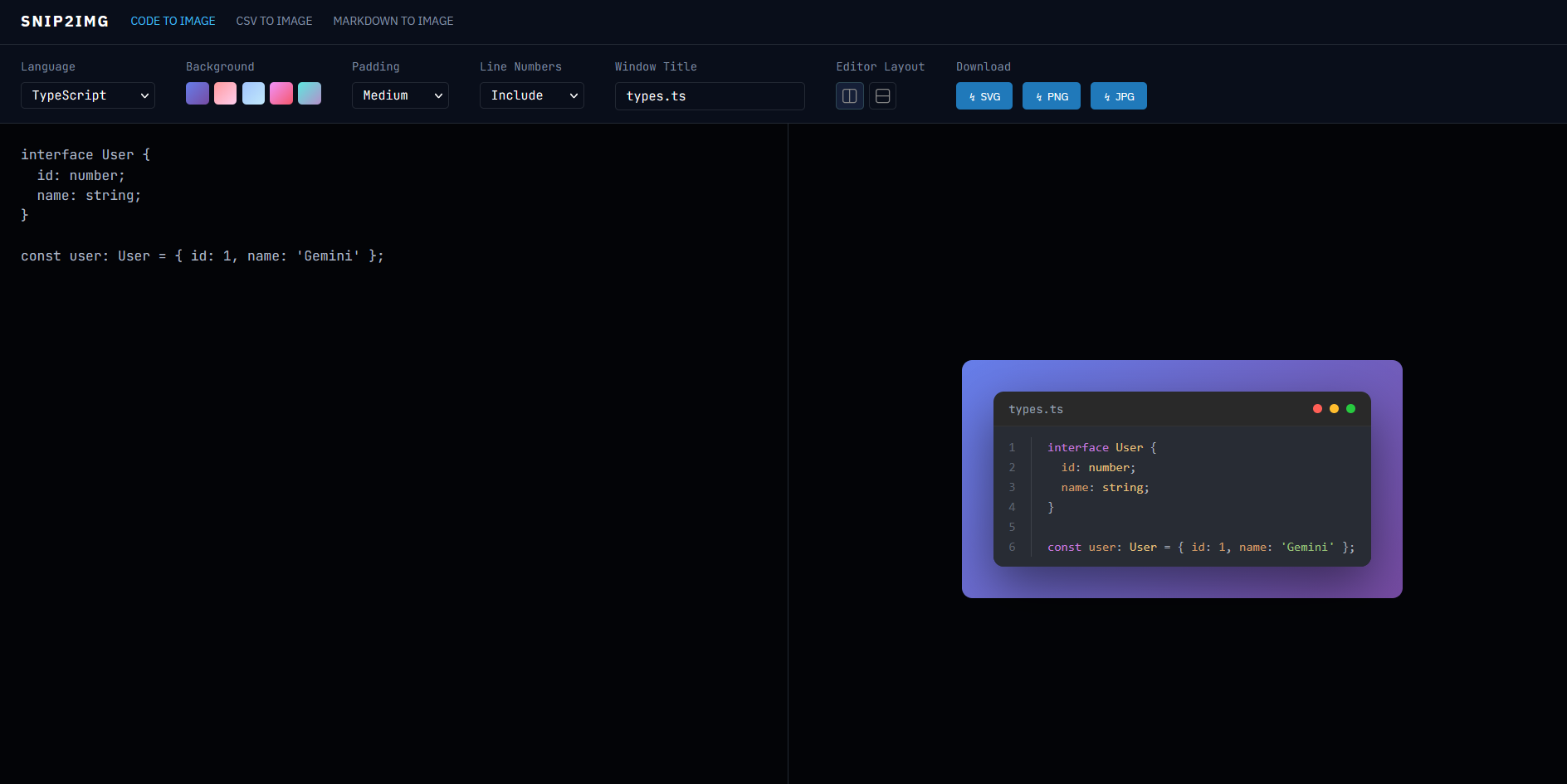Open the Language dropdown showing TypeScript
Screen dimensions: 1567x784
88,95
